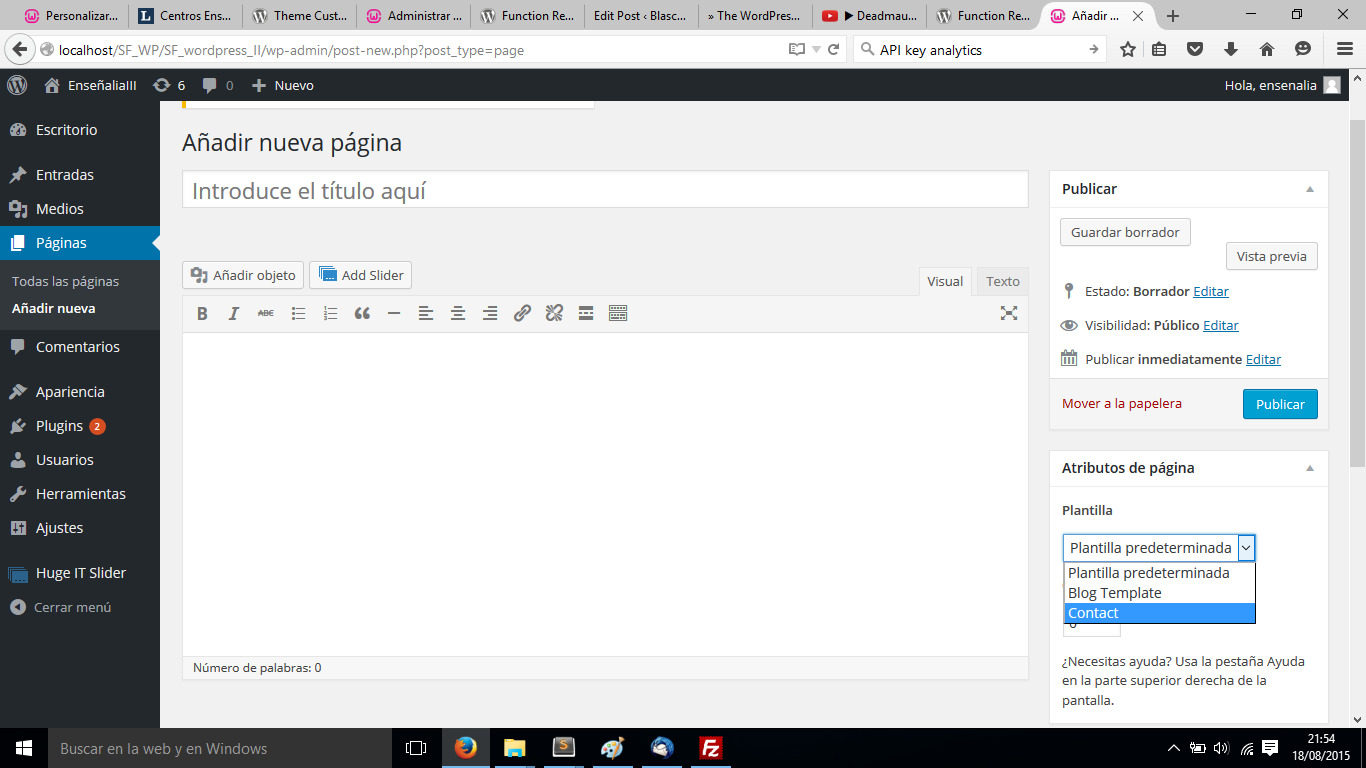Select Contact template option
The height and width of the screenshot is (768, 1366).
tap(1159, 613)
